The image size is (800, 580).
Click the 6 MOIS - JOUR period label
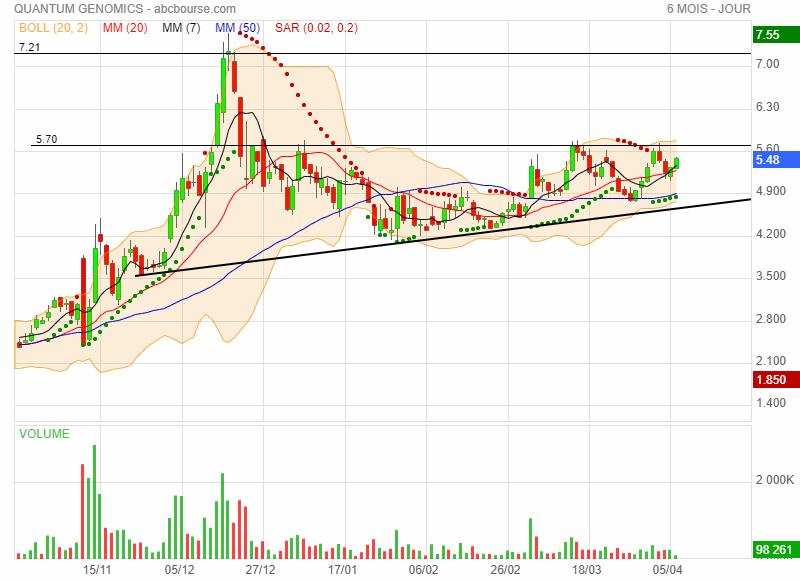pyautogui.click(x=709, y=9)
